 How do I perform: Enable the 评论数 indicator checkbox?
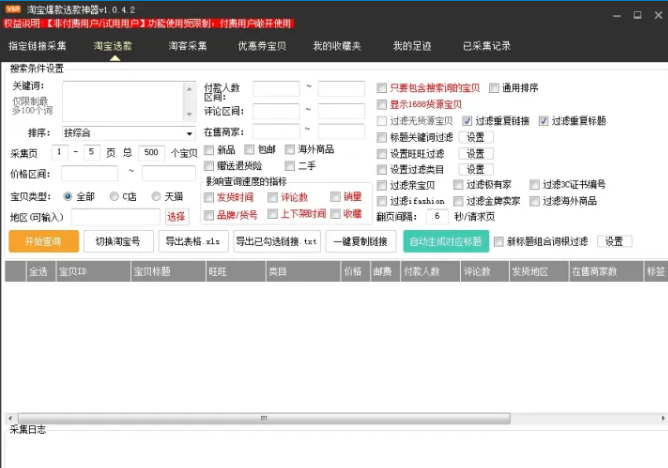tap(273, 197)
